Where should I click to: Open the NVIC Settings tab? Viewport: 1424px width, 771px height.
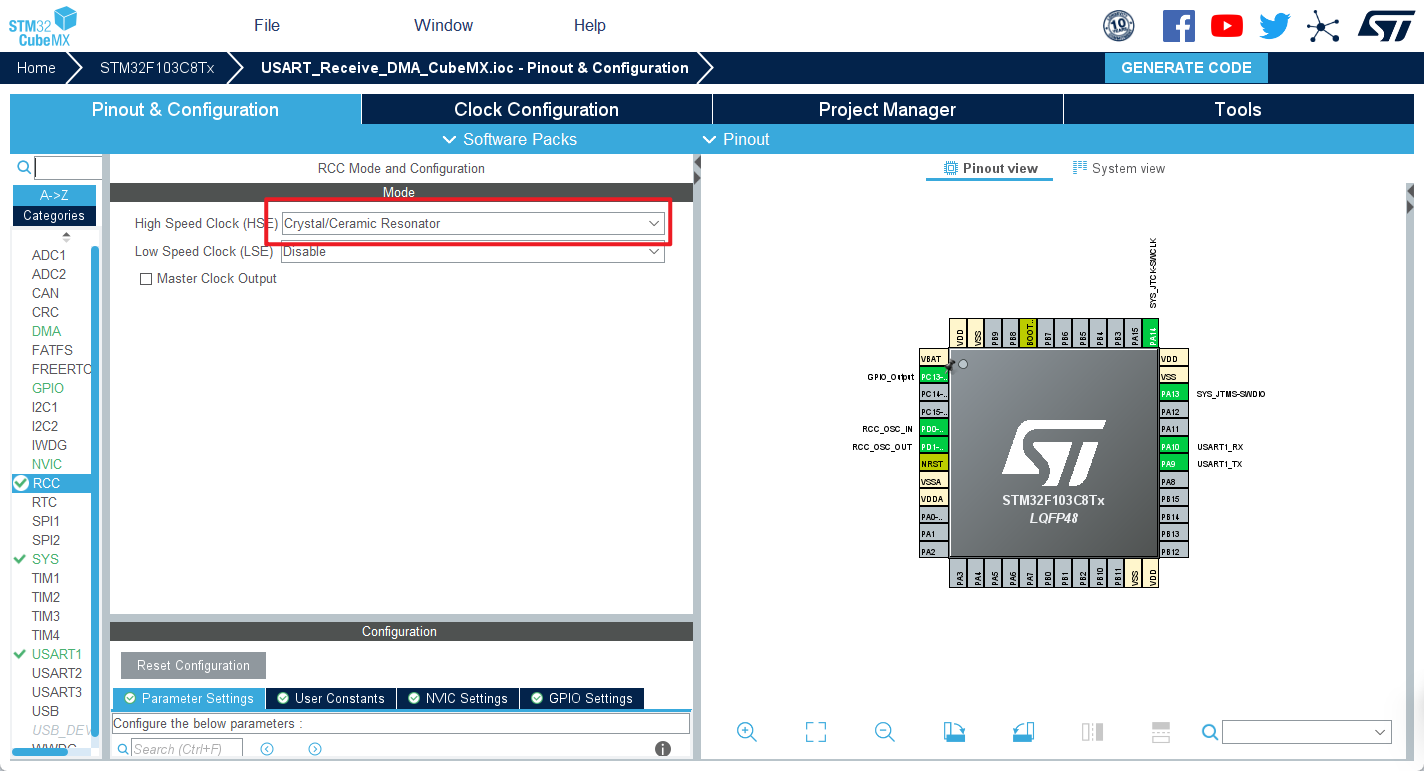[458, 698]
